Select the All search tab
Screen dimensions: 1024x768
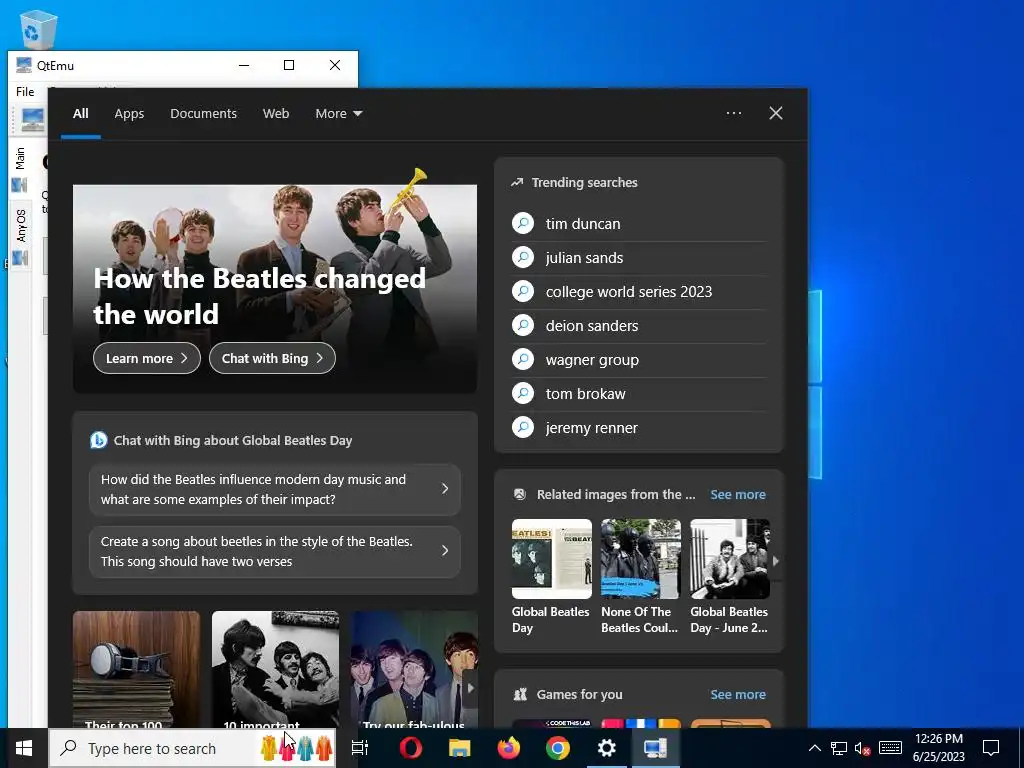tap(81, 114)
